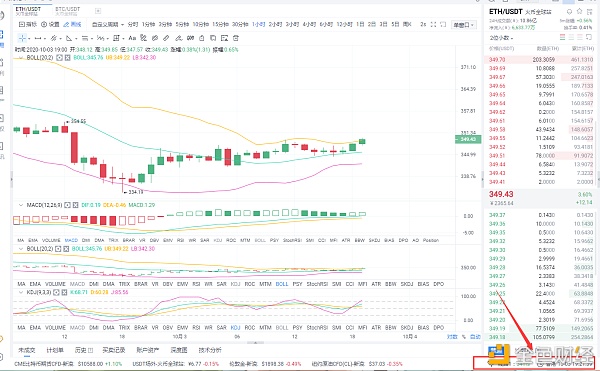
Task: Switch to the BTC/USDT chart tab
Action: (x=67, y=11)
